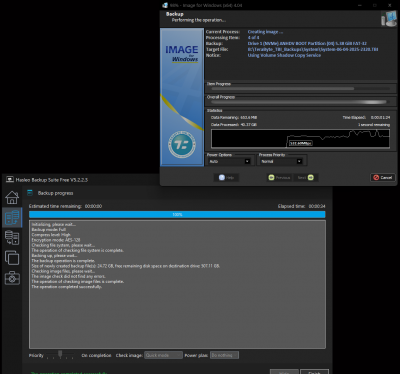Click the Time Elapsed value in Statistics
Viewport: 400px width, 374px height.
(380, 117)
